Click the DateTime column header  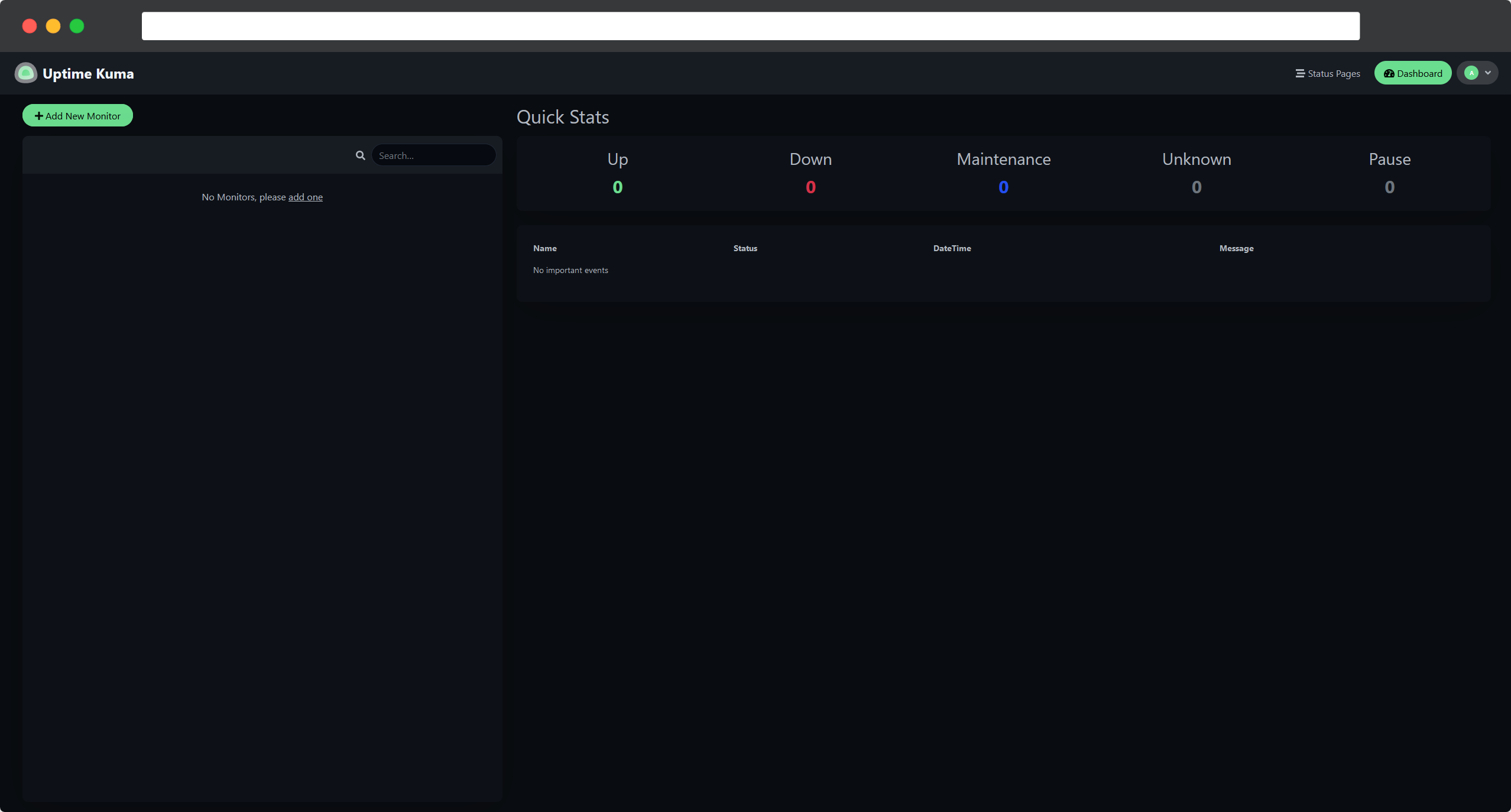coord(951,248)
